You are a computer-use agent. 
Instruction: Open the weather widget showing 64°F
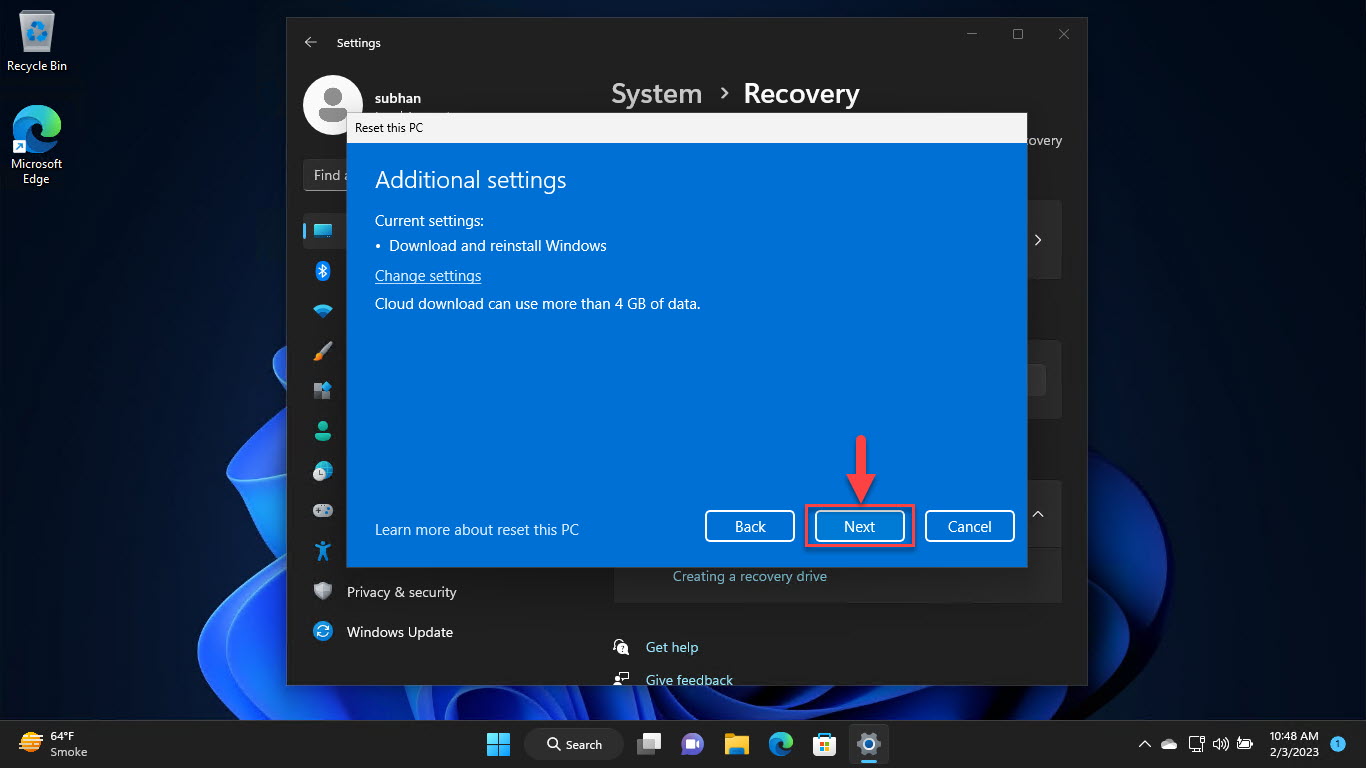pos(54,744)
